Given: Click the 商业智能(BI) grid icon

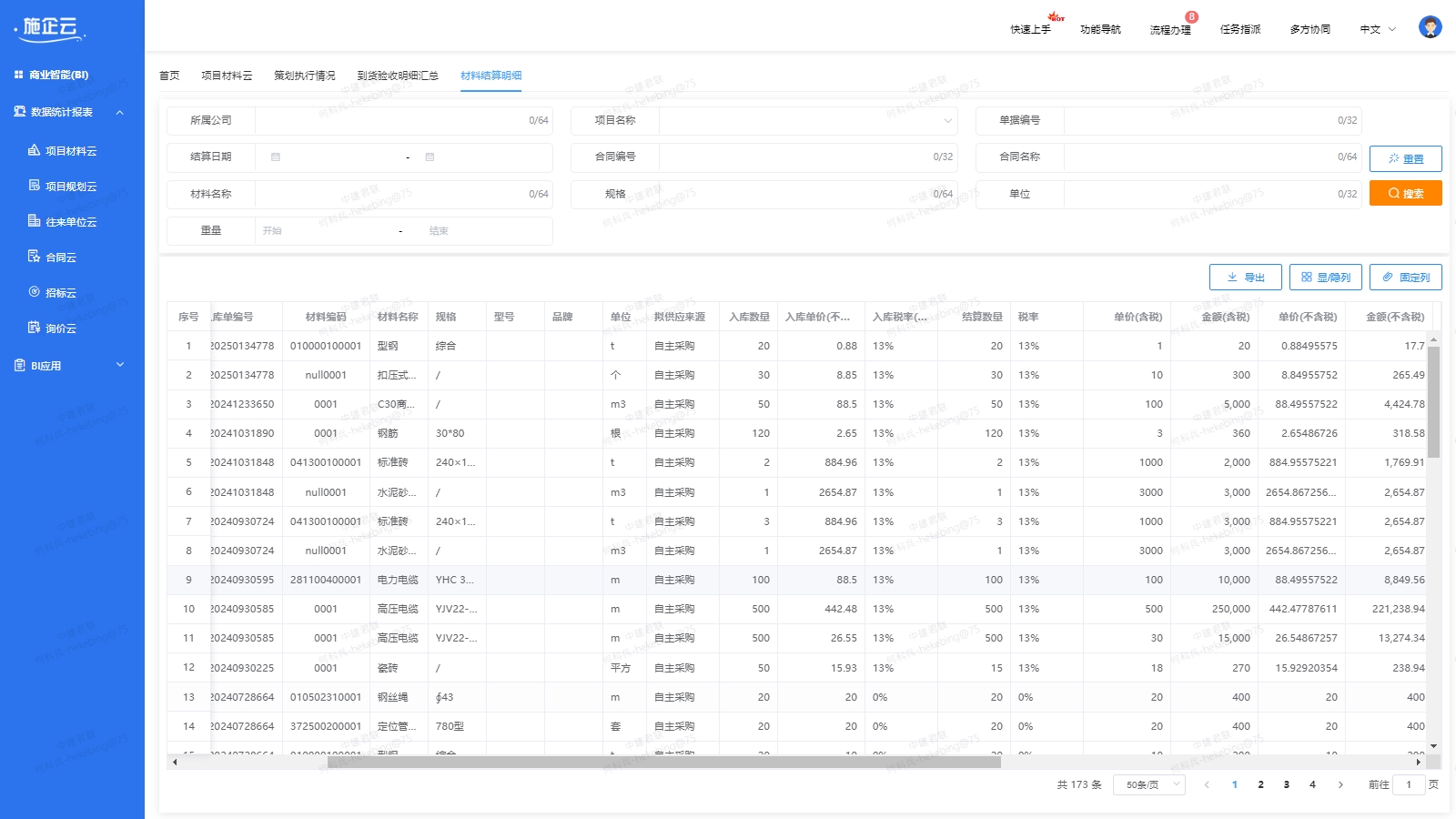Looking at the screenshot, I should (x=18, y=75).
